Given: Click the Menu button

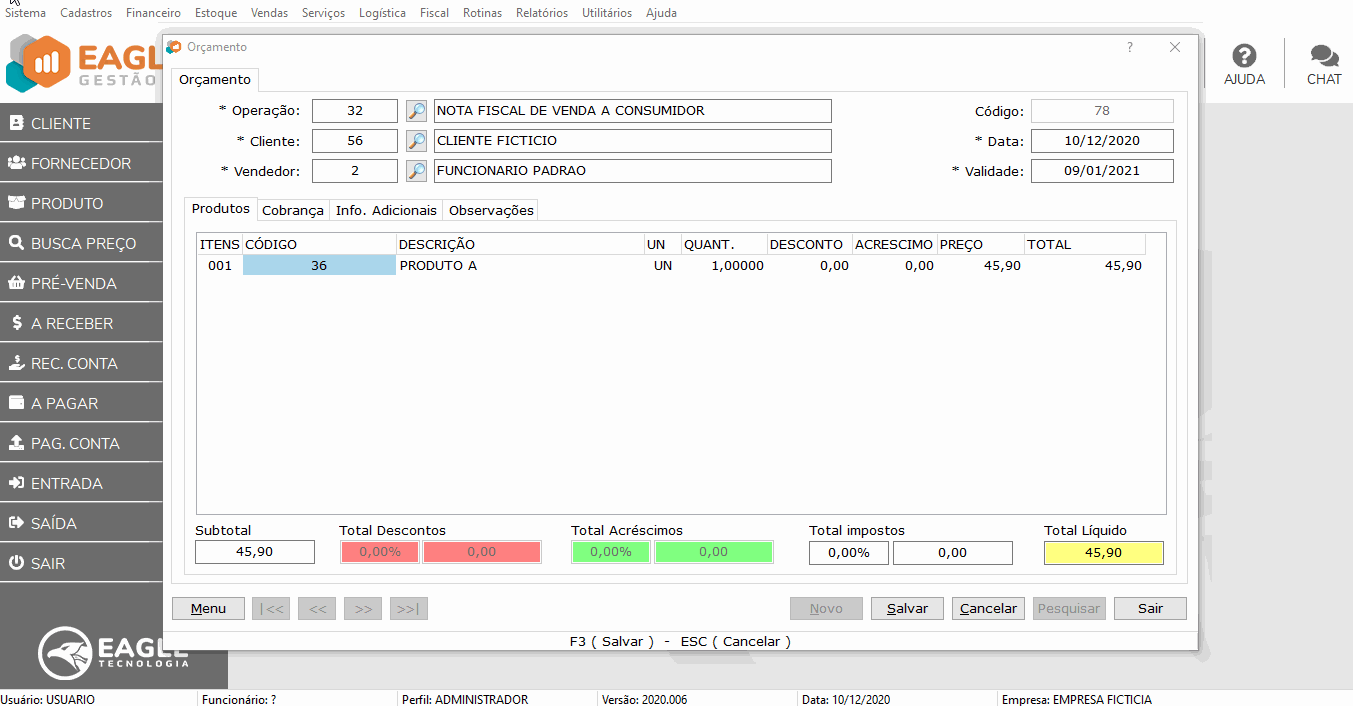Looking at the screenshot, I should (208, 608).
